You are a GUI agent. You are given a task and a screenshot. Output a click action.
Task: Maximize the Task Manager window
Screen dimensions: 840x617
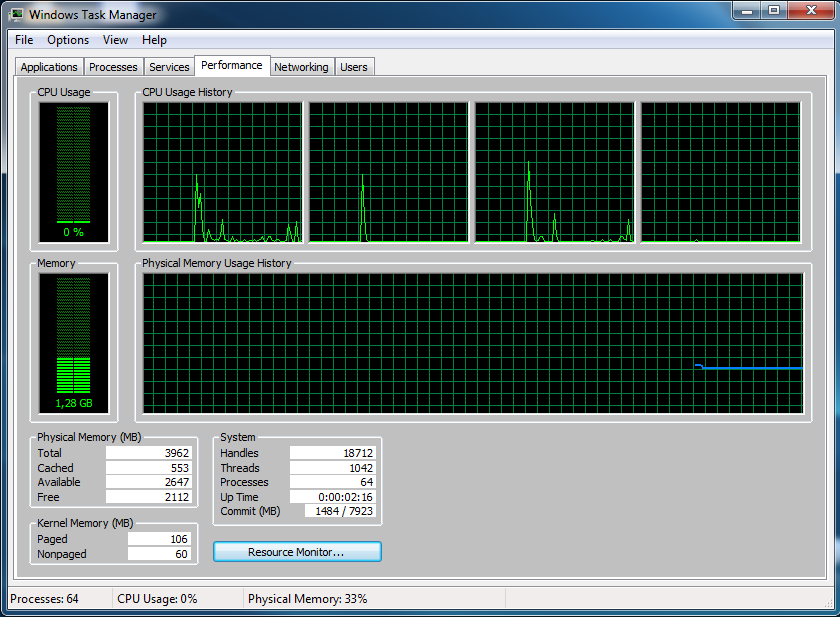coord(774,10)
